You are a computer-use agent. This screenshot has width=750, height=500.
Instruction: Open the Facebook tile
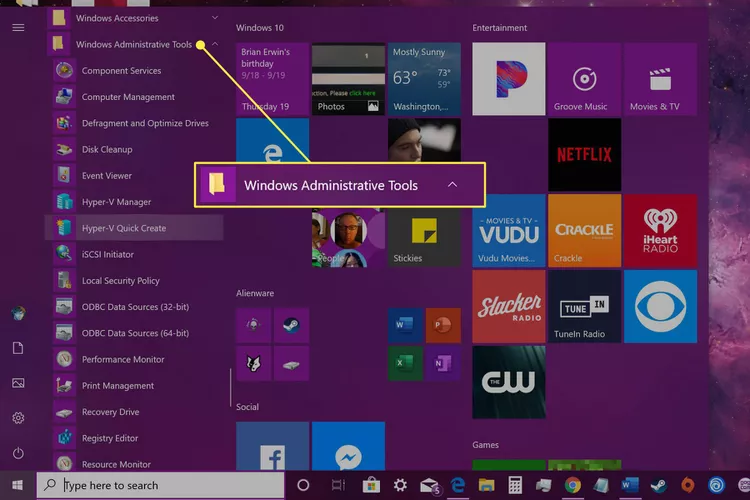tap(272, 446)
